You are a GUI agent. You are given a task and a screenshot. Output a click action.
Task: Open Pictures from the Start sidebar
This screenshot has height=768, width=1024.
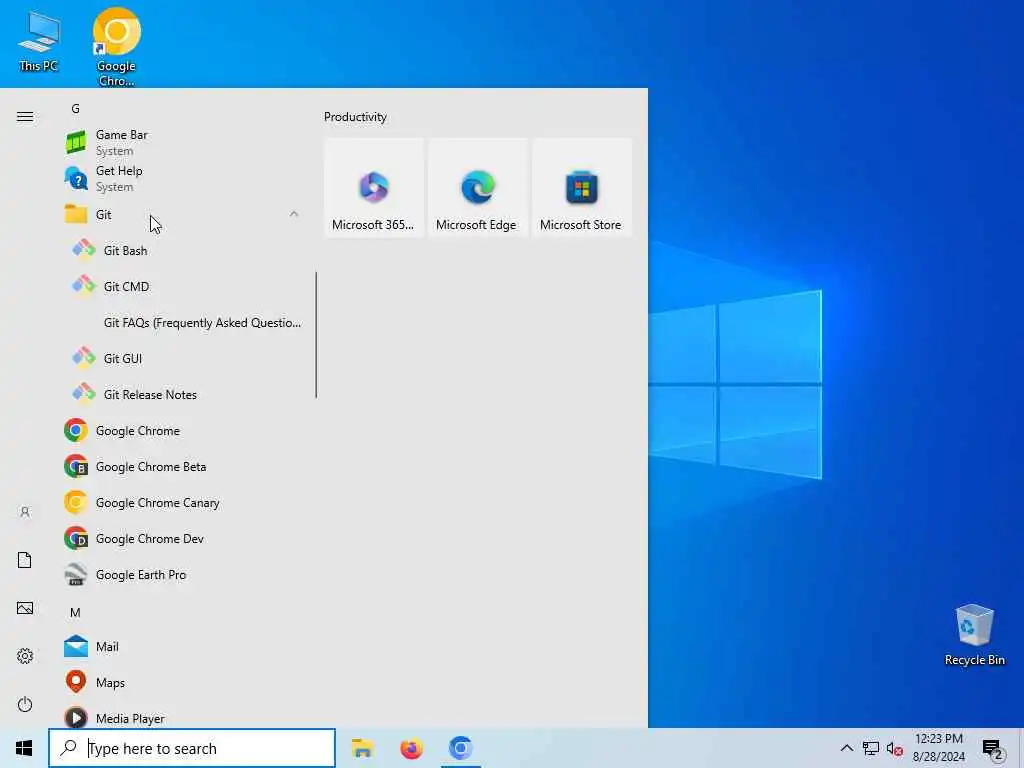click(x=25, y=608)
